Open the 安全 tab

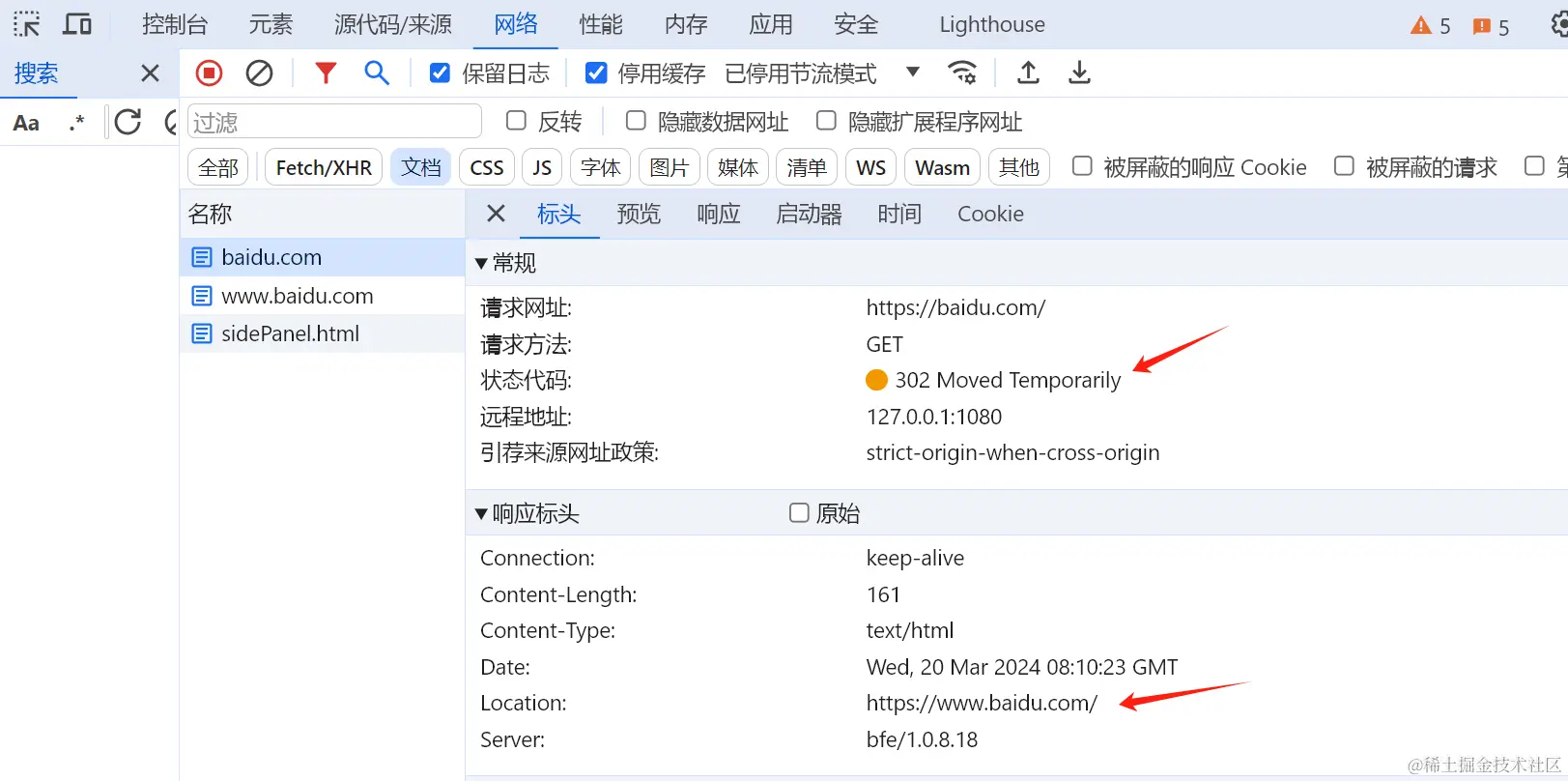[856, 24]
